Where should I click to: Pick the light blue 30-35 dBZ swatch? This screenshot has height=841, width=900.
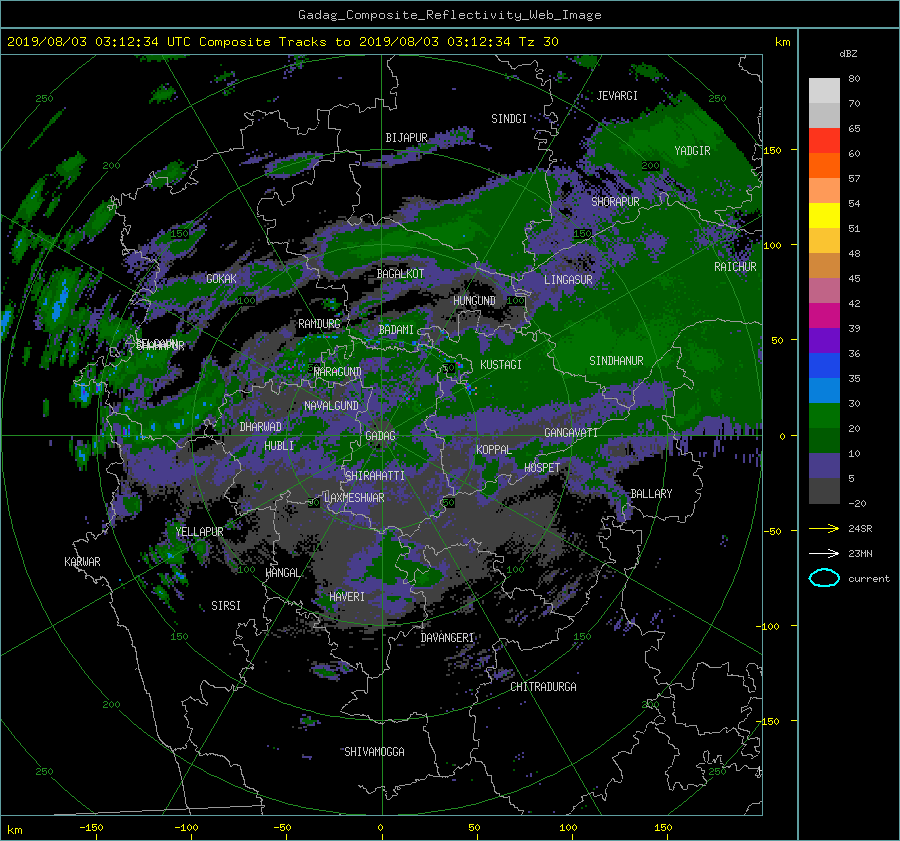pyautogui.click(x=824, y=390)
